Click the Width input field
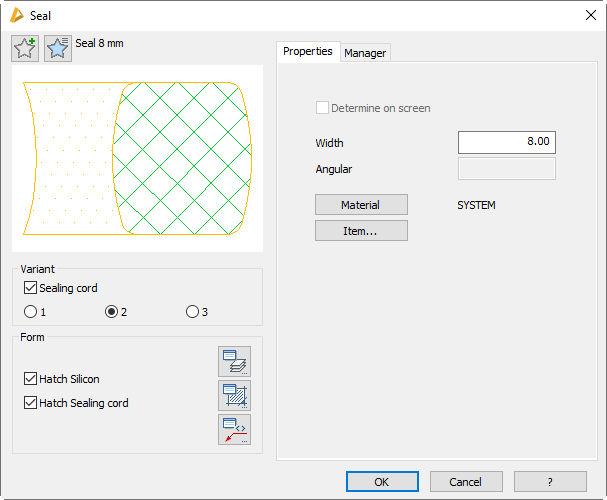 point(506,143)
